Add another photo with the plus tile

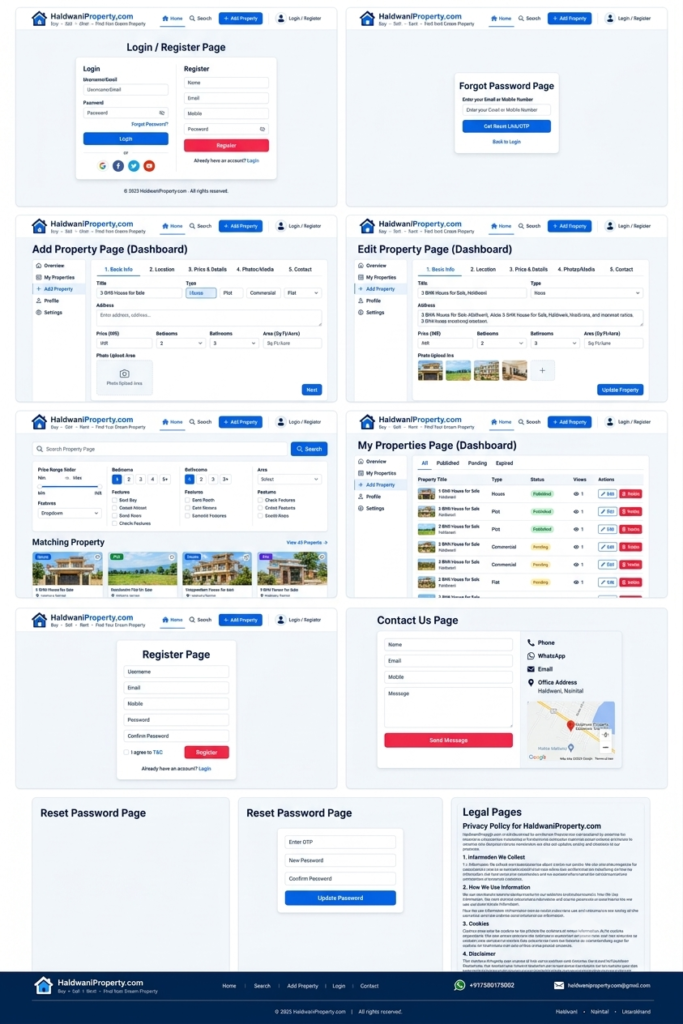pyautogui.click(x=542, y=370)
